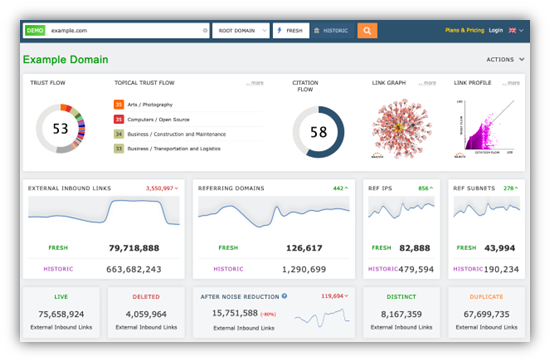Open the 856 Ref IPs change indicator
The image size is (550, 362).
coord(425,188)
